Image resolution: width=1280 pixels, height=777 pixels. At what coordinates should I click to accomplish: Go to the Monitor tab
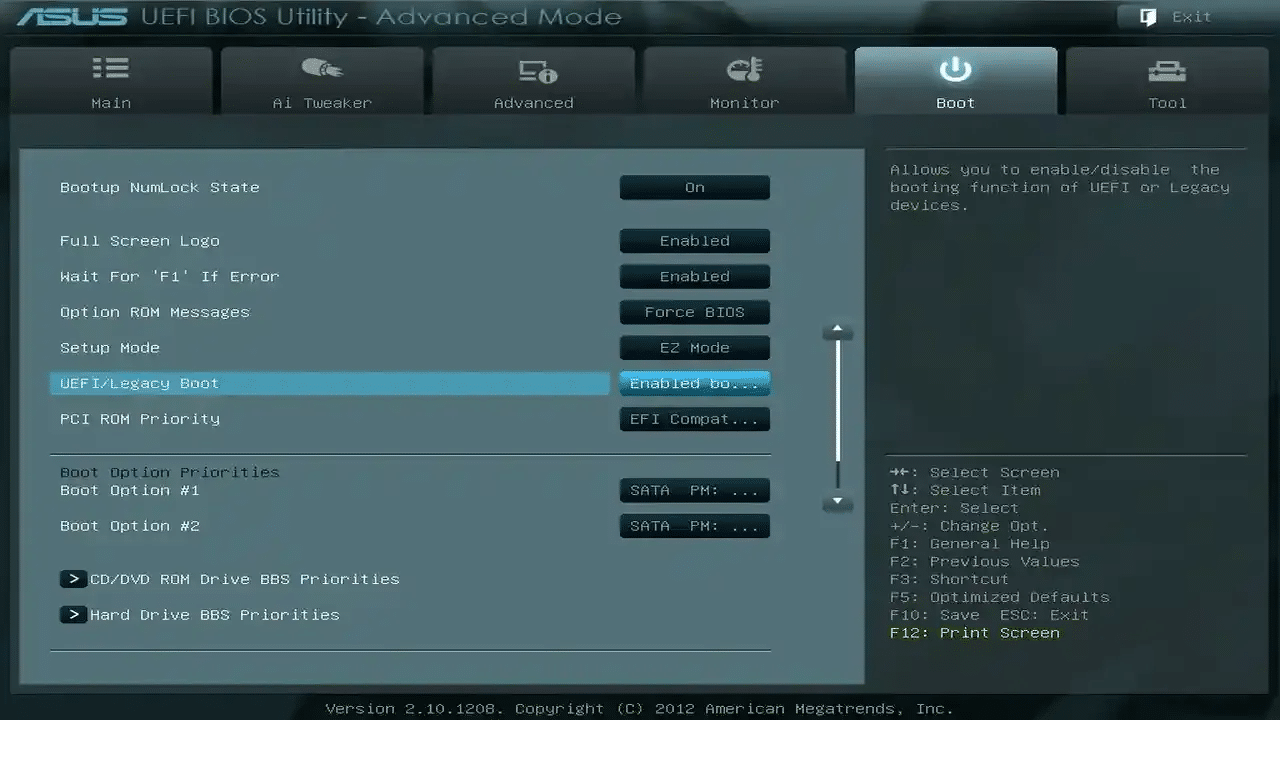coord(744,81)
